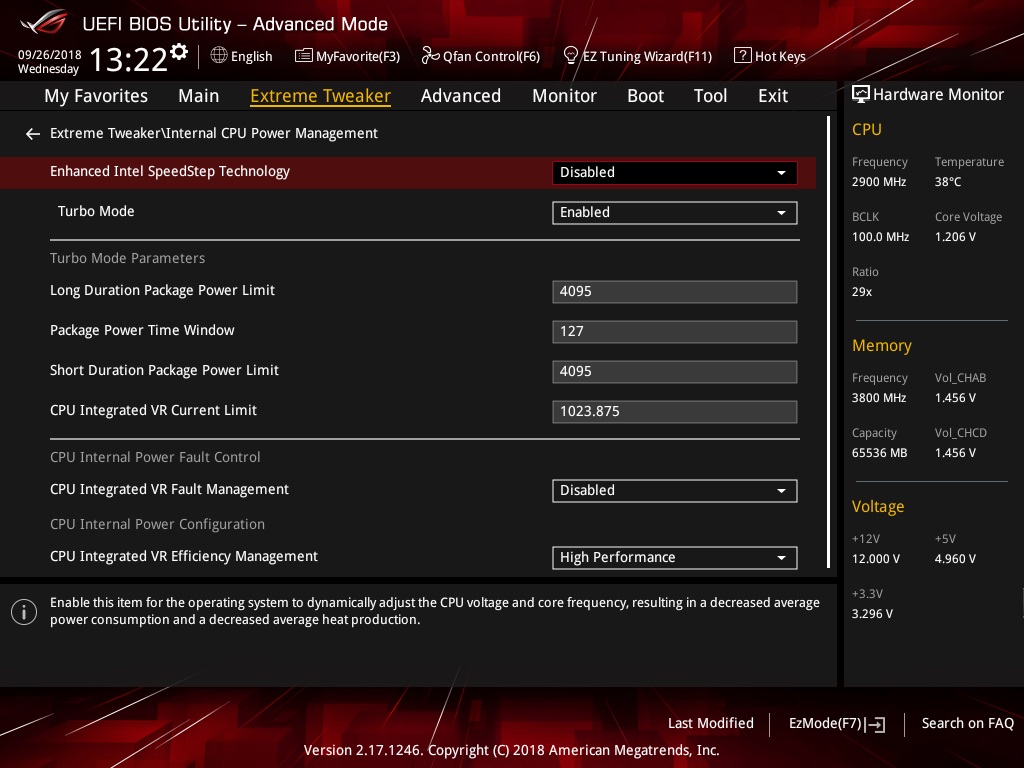This screenshot has width=1024, height=768.
Task: Show Hot Keys help label
Action: click(780, 57)
